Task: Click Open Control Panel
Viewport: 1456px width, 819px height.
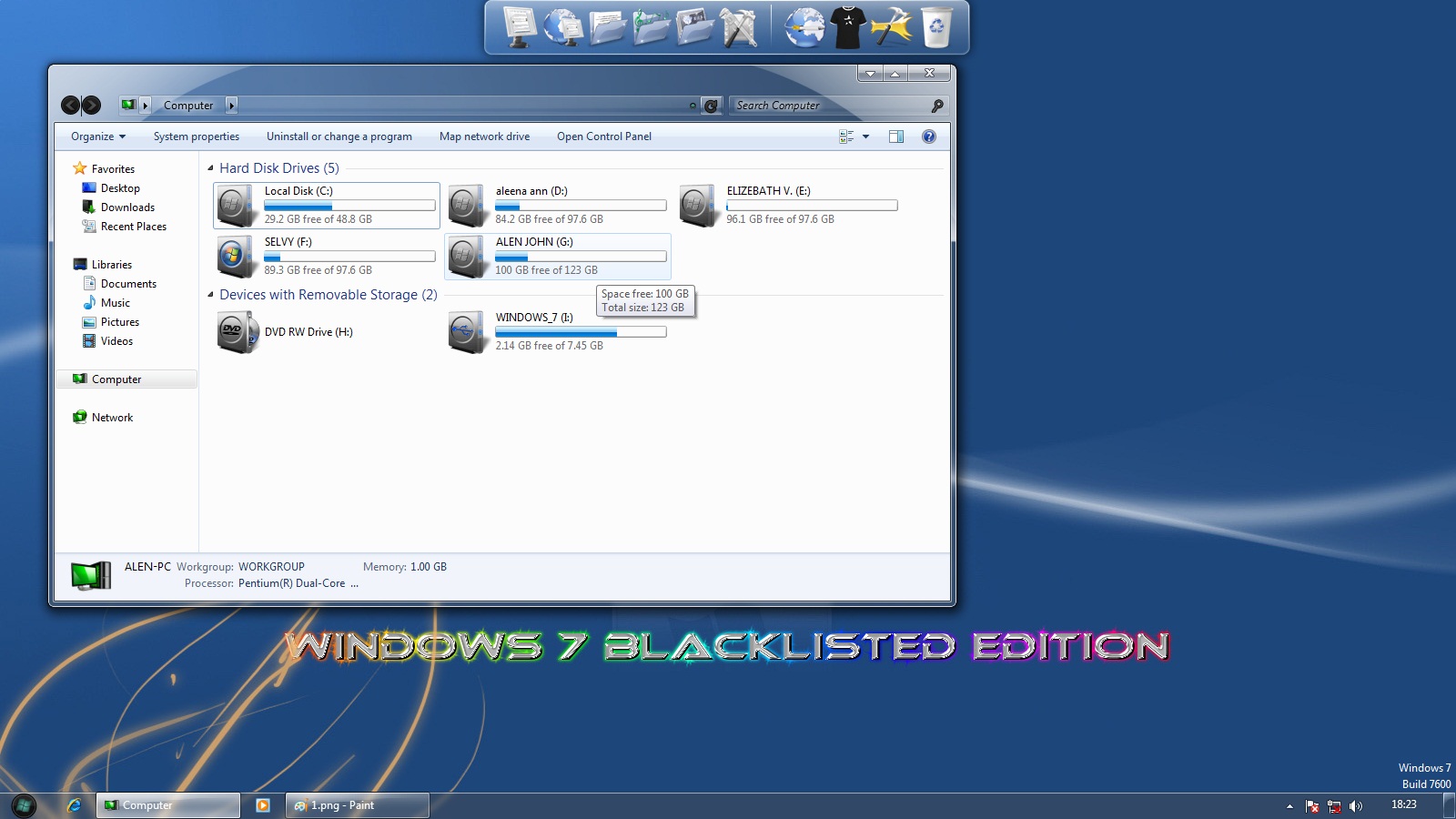Action: (x=604, y=136)
